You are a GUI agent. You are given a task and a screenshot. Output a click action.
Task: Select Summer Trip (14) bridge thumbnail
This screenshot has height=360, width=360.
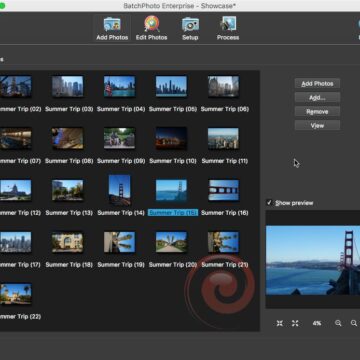point(120,190)
